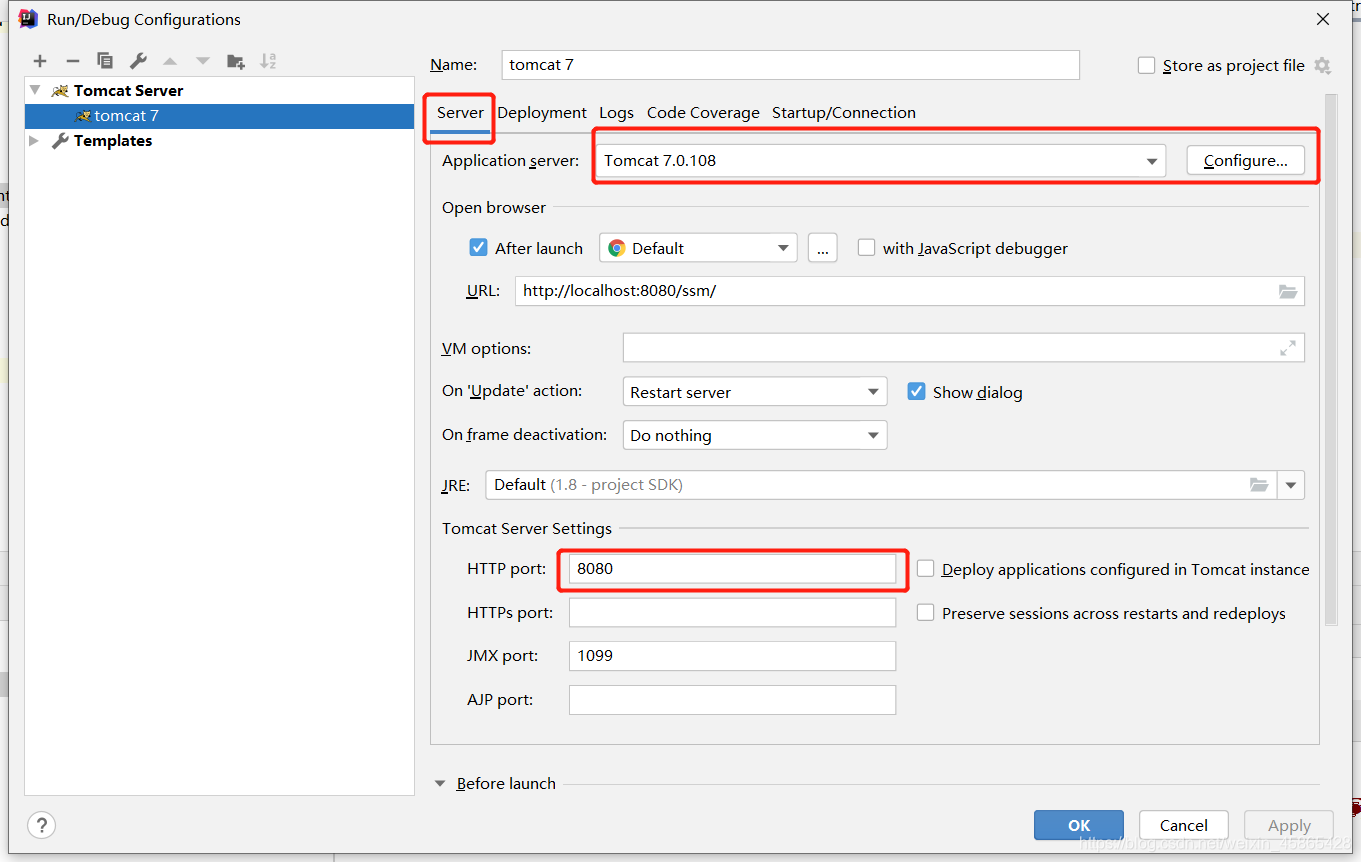Click IntelliJ icon in dialog title bar
Screen dimensions: 1361x862
[x=29, y=19]
